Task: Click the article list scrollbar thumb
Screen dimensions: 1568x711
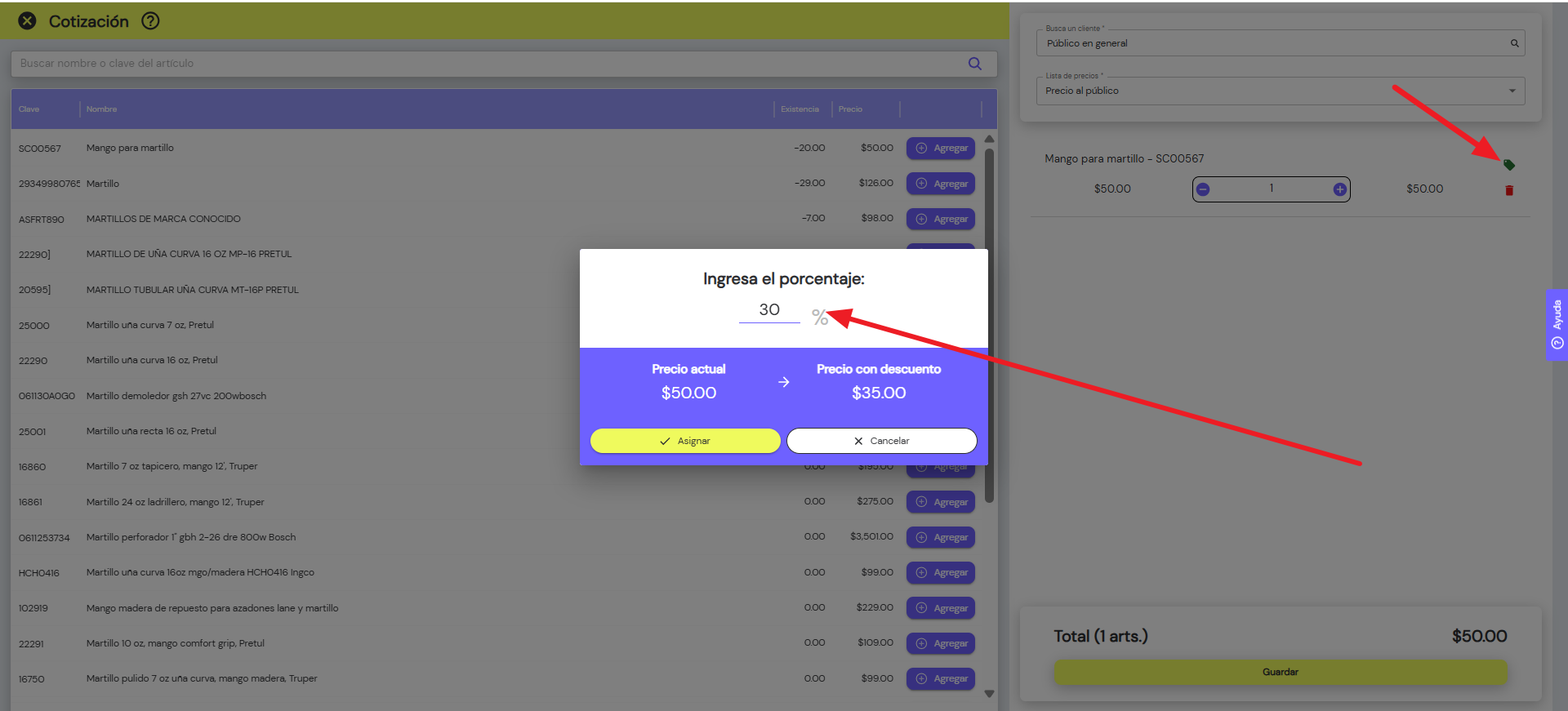Action: [x=989, y=326]
